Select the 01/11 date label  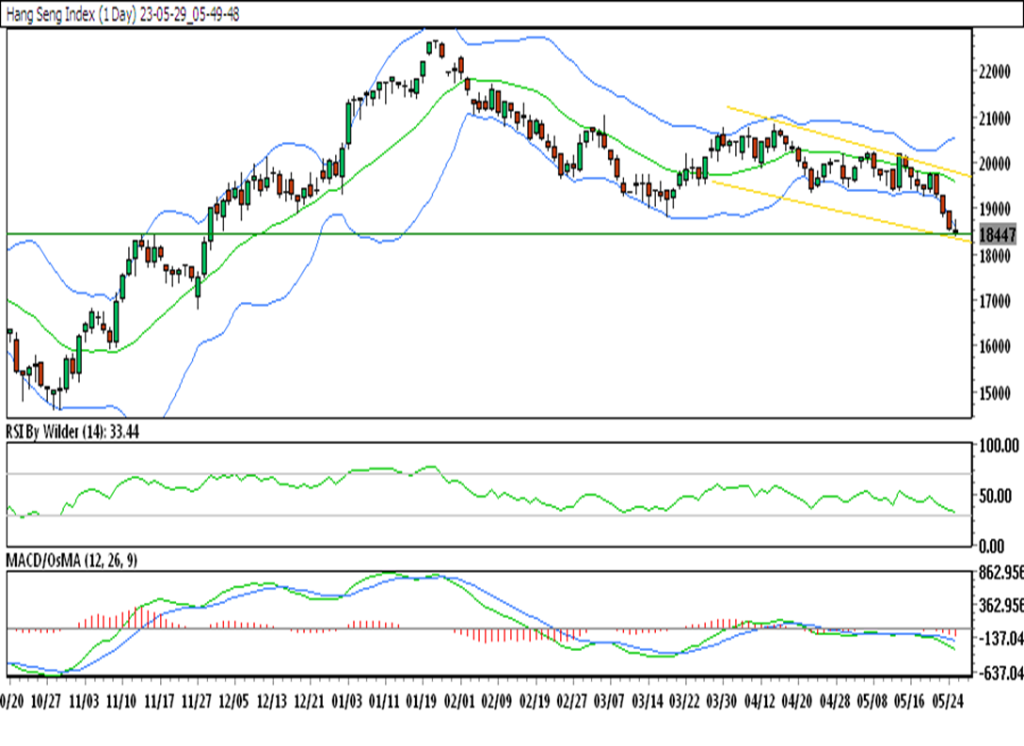click(x=384, y=702)
